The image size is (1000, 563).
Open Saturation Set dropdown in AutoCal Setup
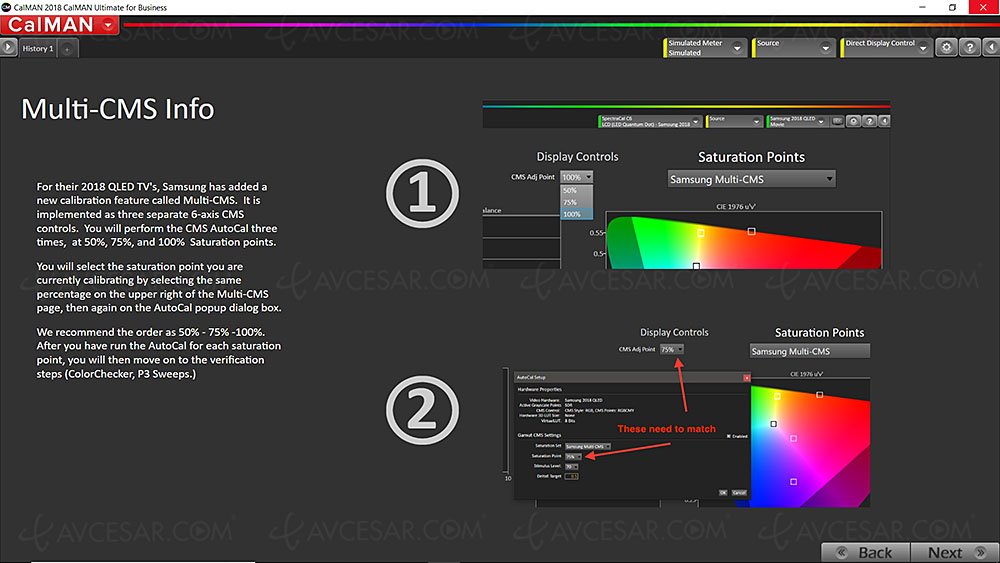(587, 446)
